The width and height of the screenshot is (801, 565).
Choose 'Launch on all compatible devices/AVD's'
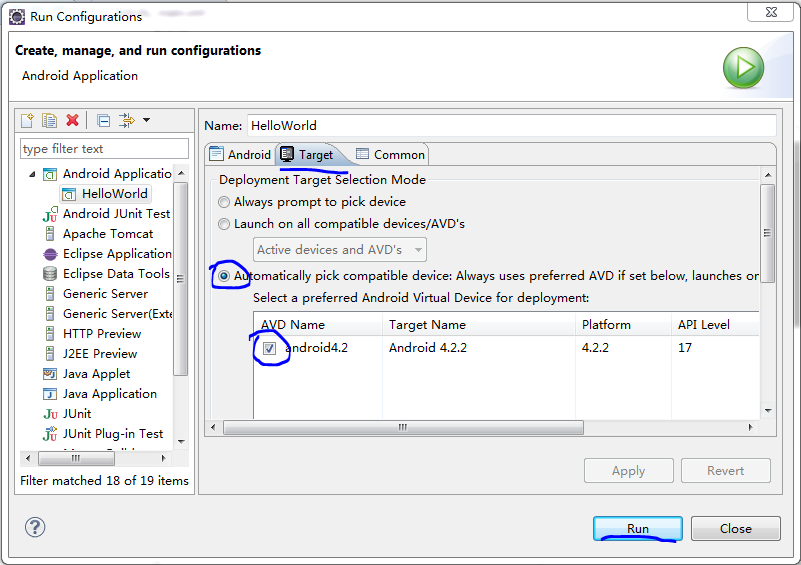pos(225,224)
